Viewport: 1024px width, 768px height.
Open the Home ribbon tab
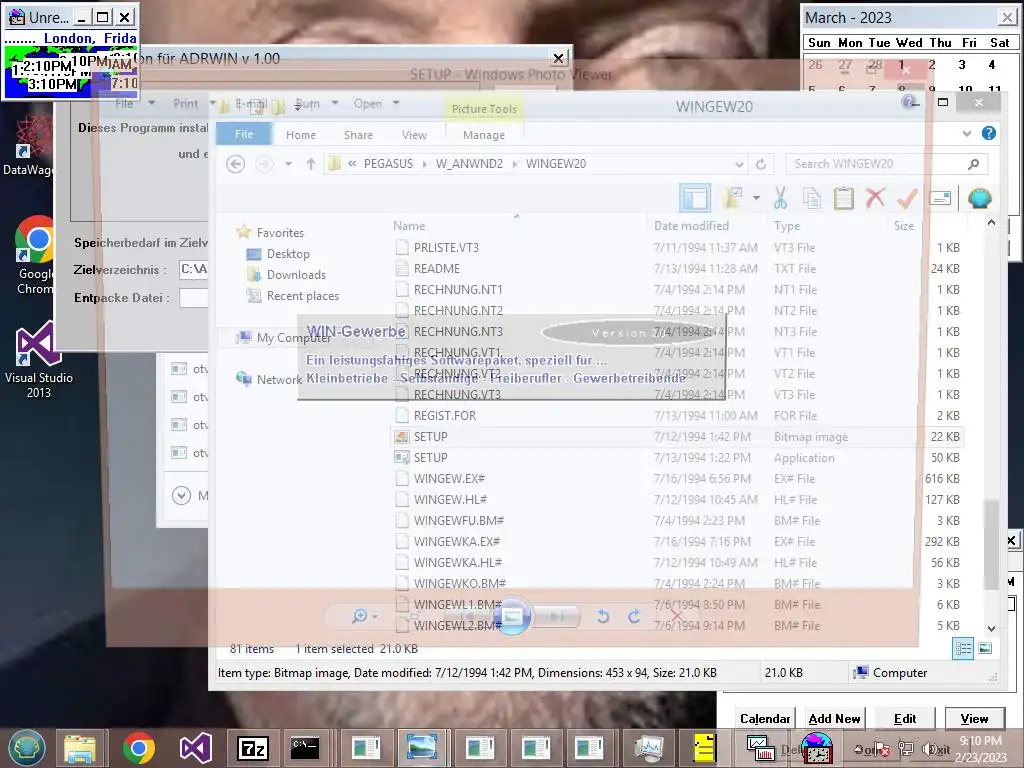pyautogui.click(x=300, y=135)
